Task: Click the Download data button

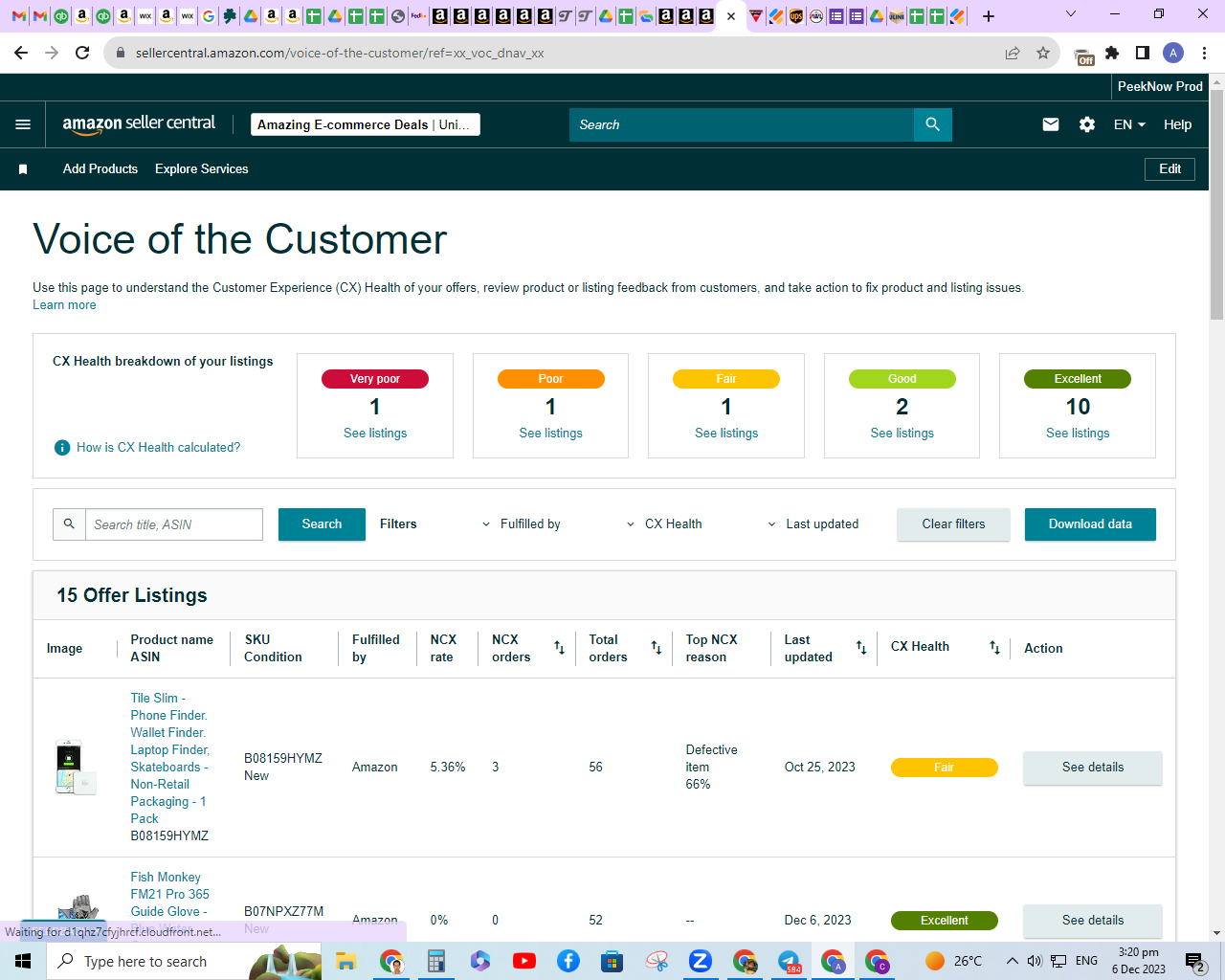Action: 1090,524
